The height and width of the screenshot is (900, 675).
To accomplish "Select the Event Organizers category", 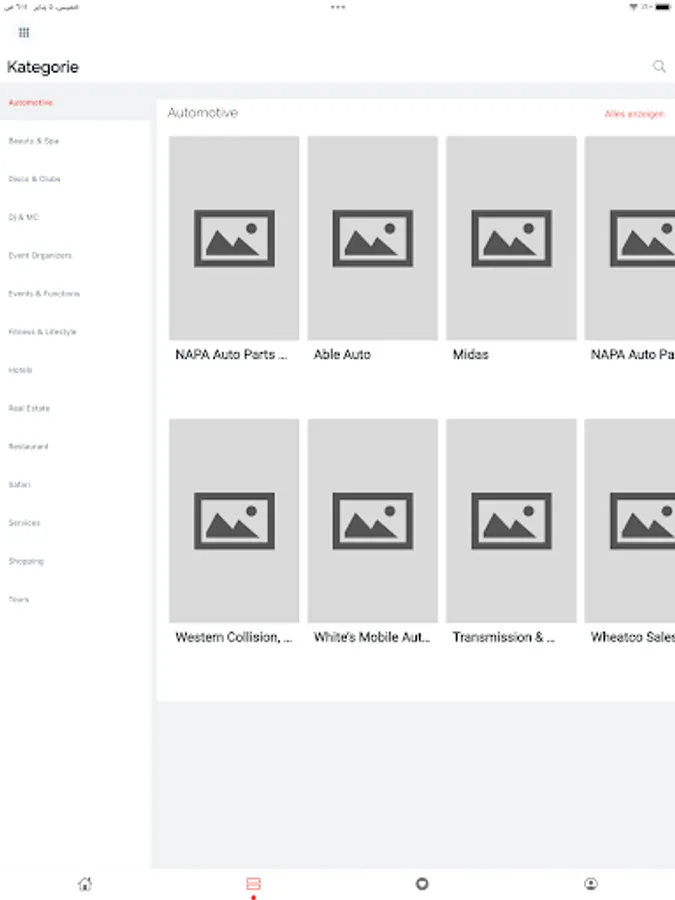I will (75, 255).
